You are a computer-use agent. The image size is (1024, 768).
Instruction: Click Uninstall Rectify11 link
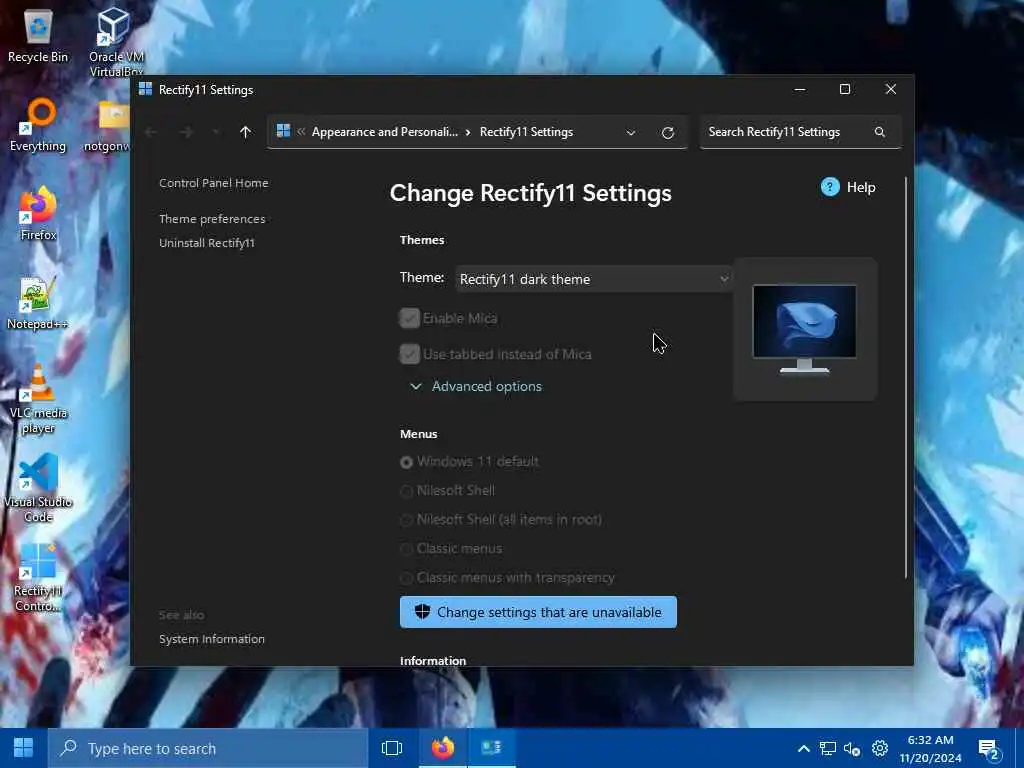tap(207, 242)
